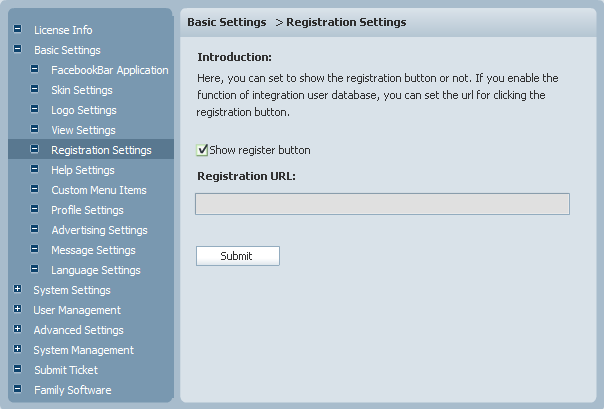The image size is (604, 409).
Task: Open FacebookBar Application settings page
Action: [x=110, y=70]
